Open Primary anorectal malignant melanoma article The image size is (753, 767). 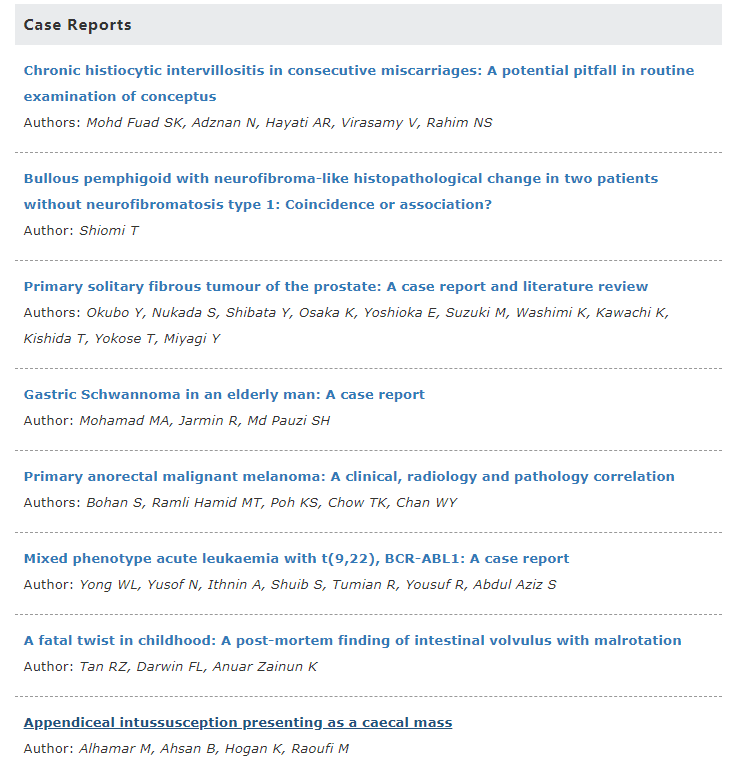click(349, 477)
